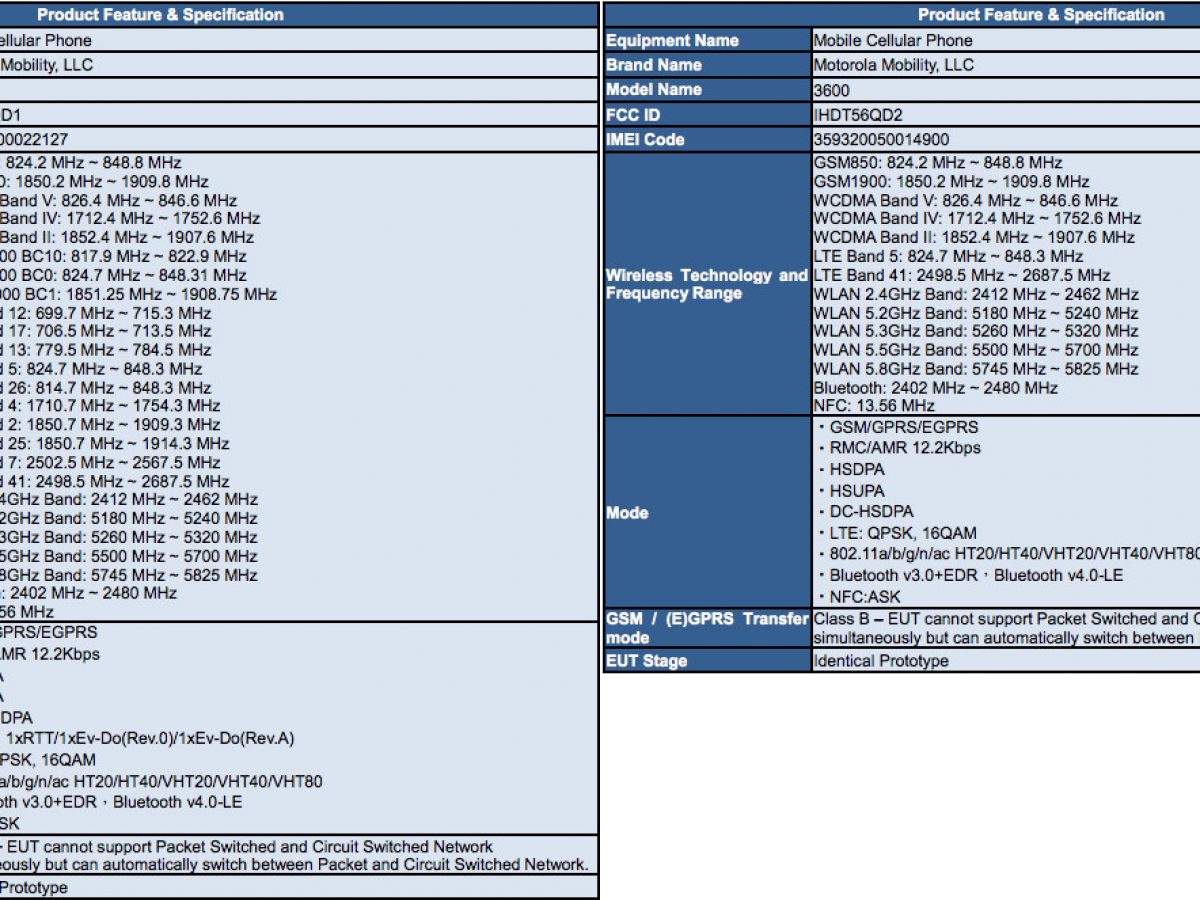Select the IMEI value 359320050014900
This screenshot has height=900, width=1200.
click(881, 140)
